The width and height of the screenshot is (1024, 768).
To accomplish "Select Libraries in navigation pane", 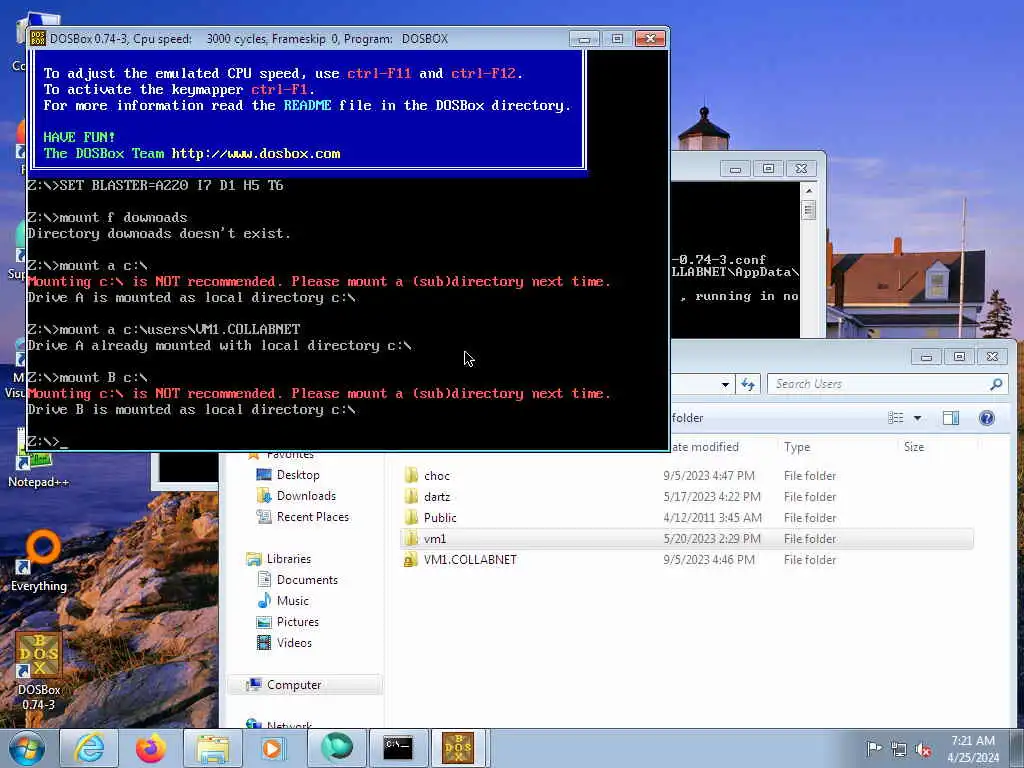I will [289, 559].
